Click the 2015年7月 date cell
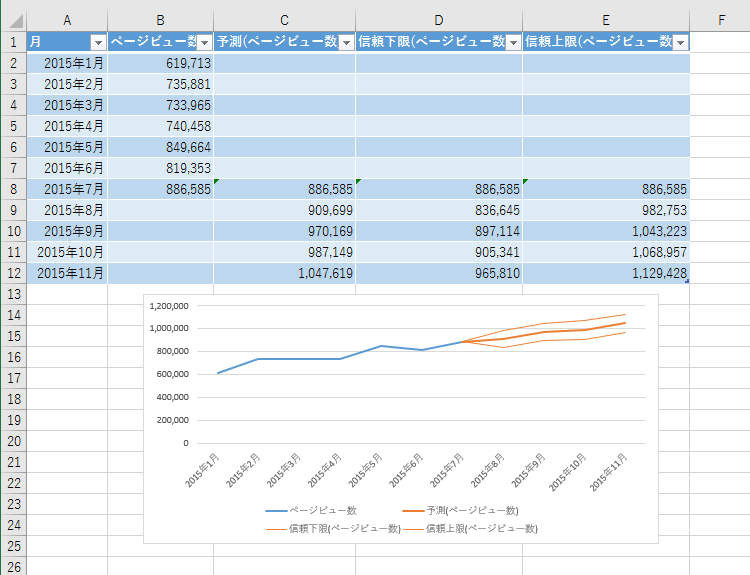 [x=67, y=188]
